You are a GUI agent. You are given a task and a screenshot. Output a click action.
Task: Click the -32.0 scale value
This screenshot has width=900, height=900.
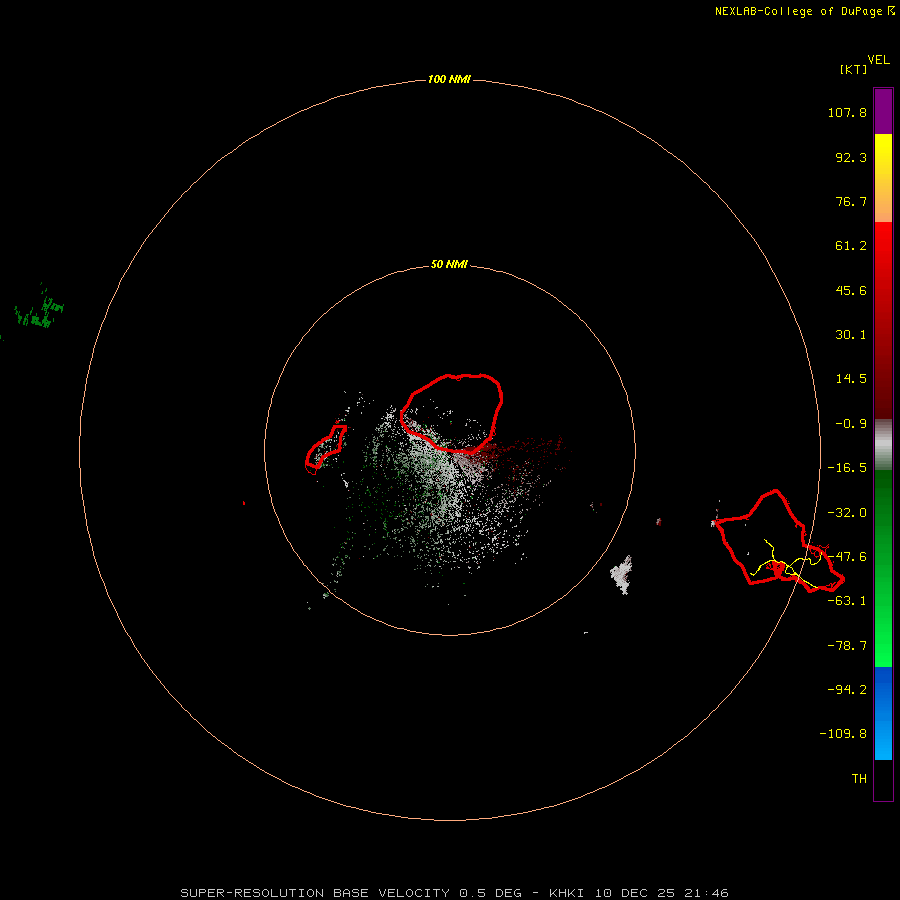tap(847, 513)
